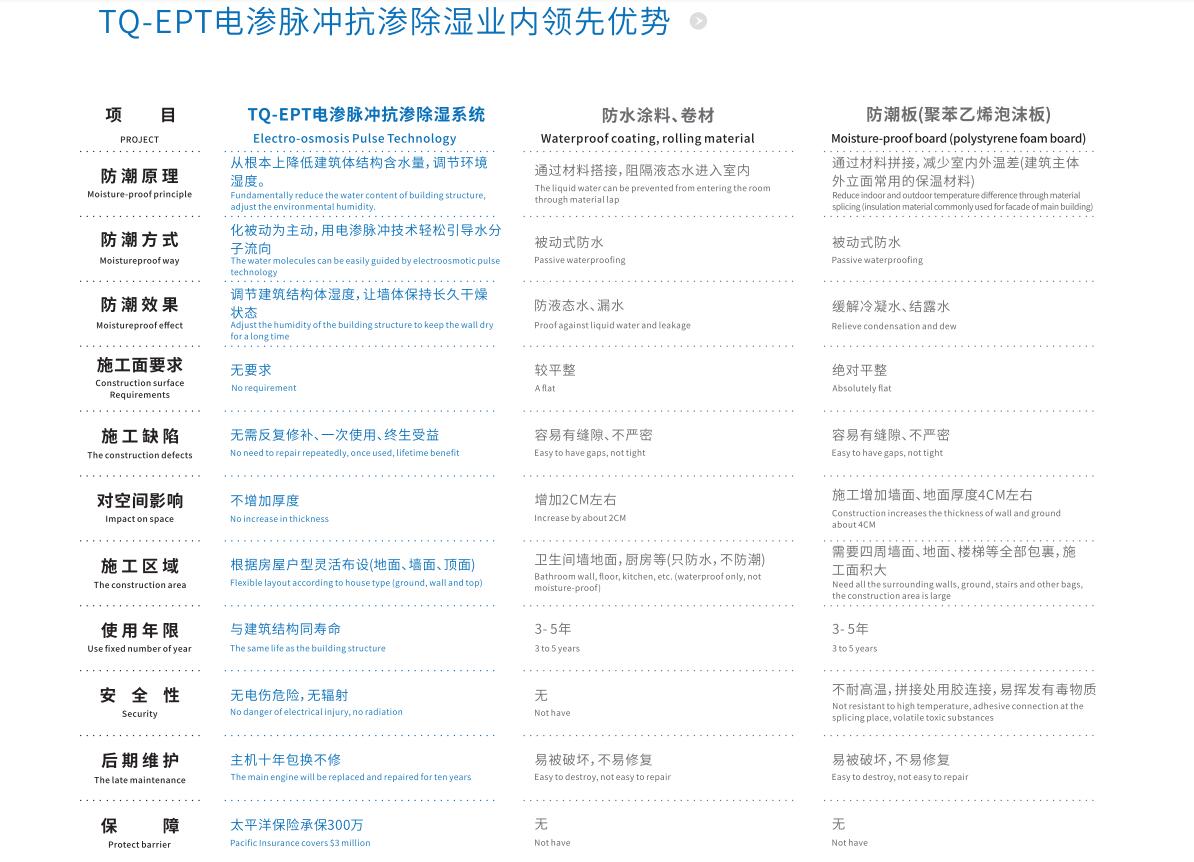Screen dimensions: 1194x862
Task: Click '易被破坏,不易修复' in moisture-proof board column
Action: point(891,760)
